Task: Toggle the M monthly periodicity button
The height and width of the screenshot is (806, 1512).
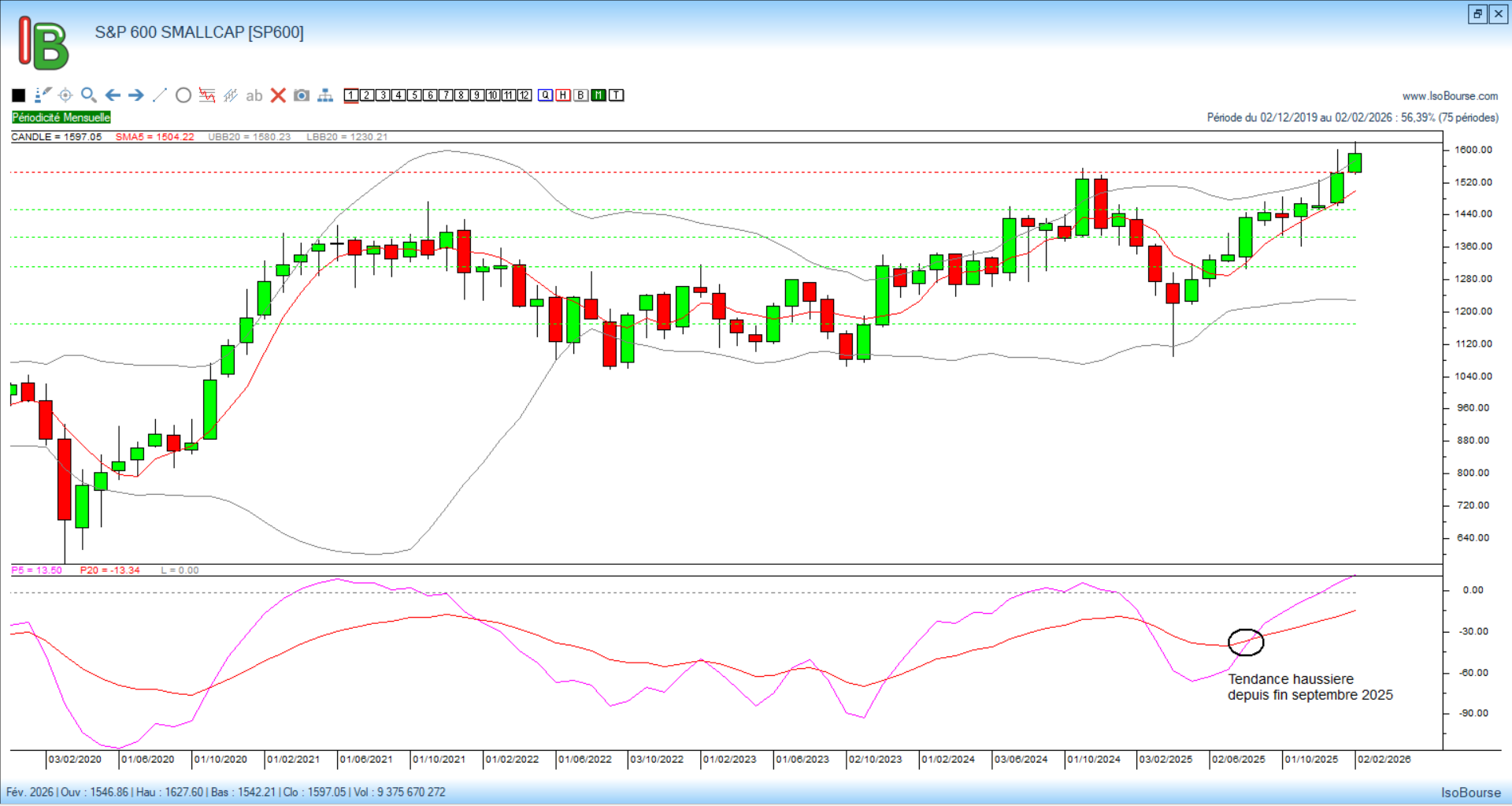Action: click(598, 95)
